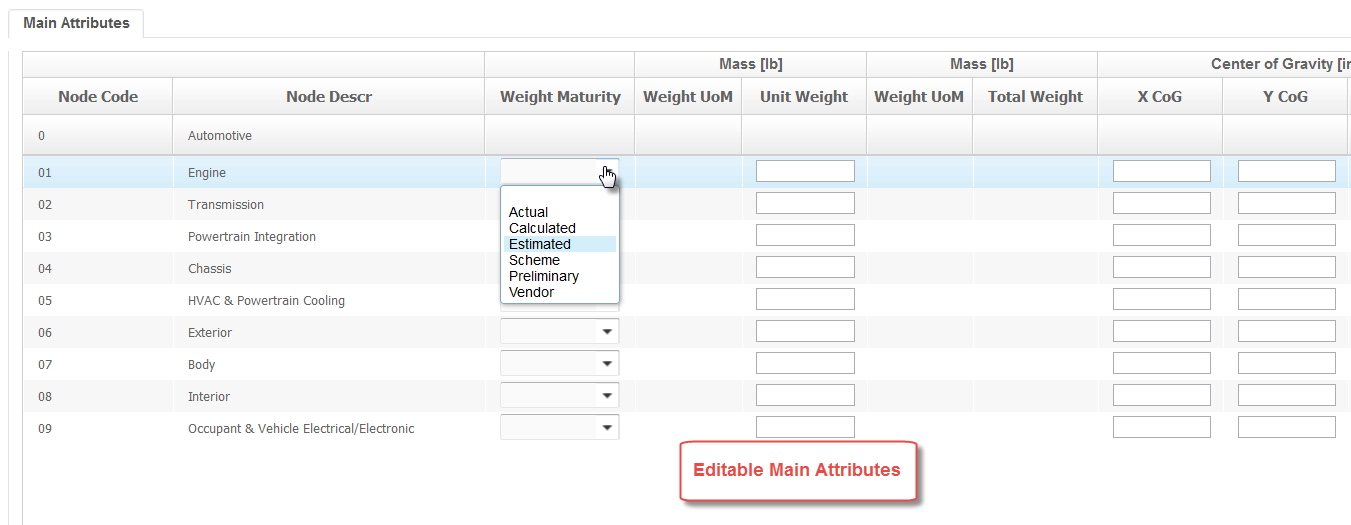This screenshot has height=525, width=1351.
Task: Open the Body row Weight Maturity dropdown
Action: [x=559, y=363]
